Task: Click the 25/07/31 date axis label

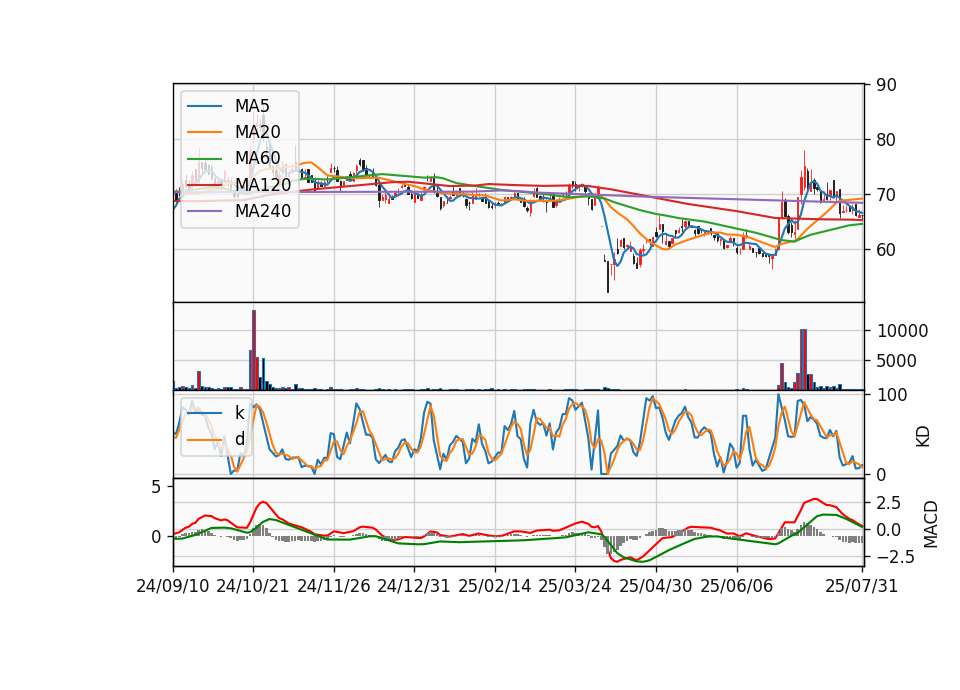Action: pos(861,586)
